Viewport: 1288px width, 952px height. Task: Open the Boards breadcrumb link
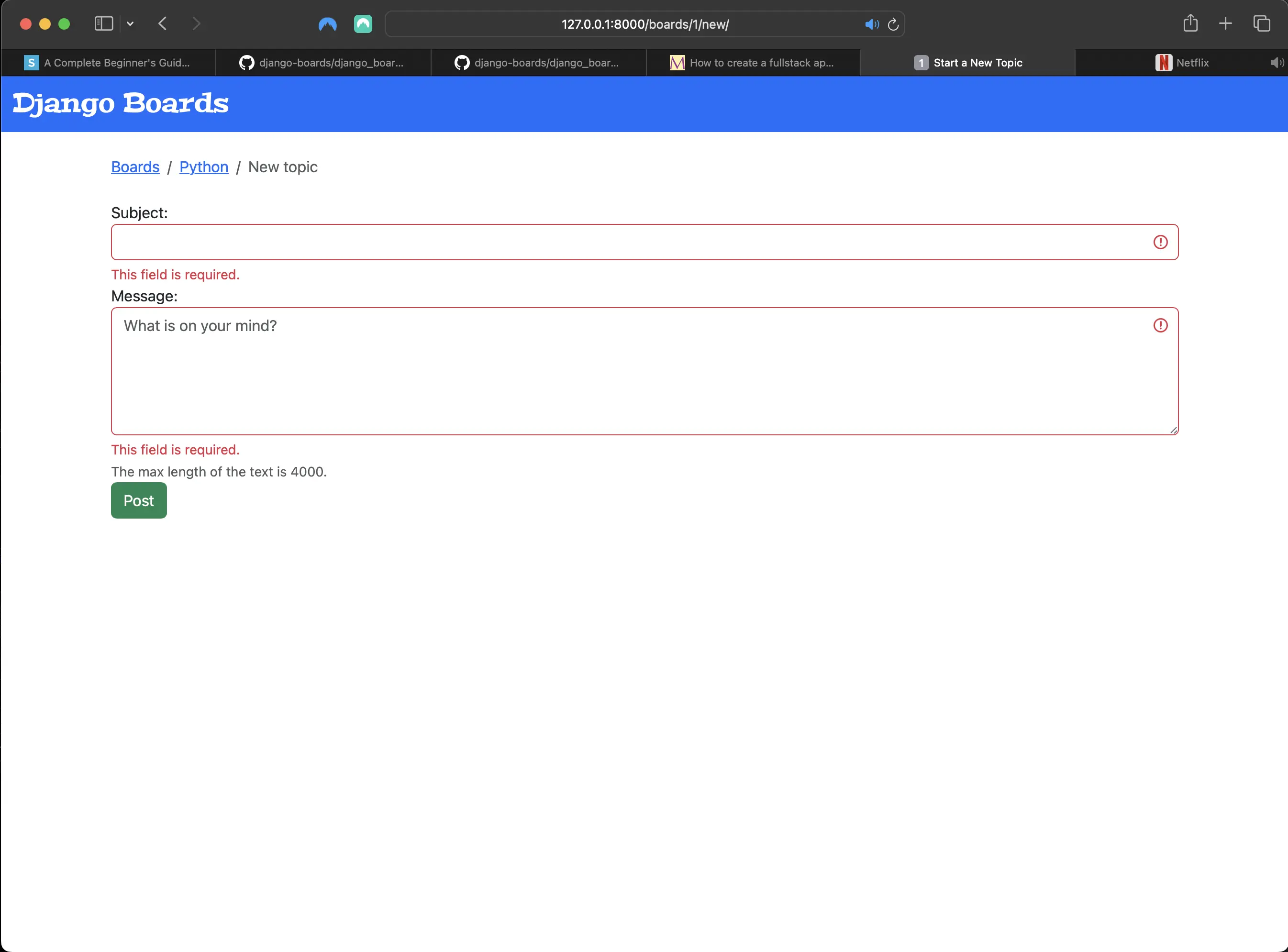135,167
